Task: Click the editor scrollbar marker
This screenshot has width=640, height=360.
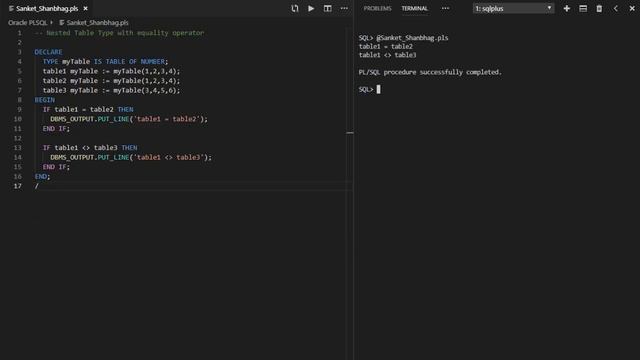Action: click(350, 133)
